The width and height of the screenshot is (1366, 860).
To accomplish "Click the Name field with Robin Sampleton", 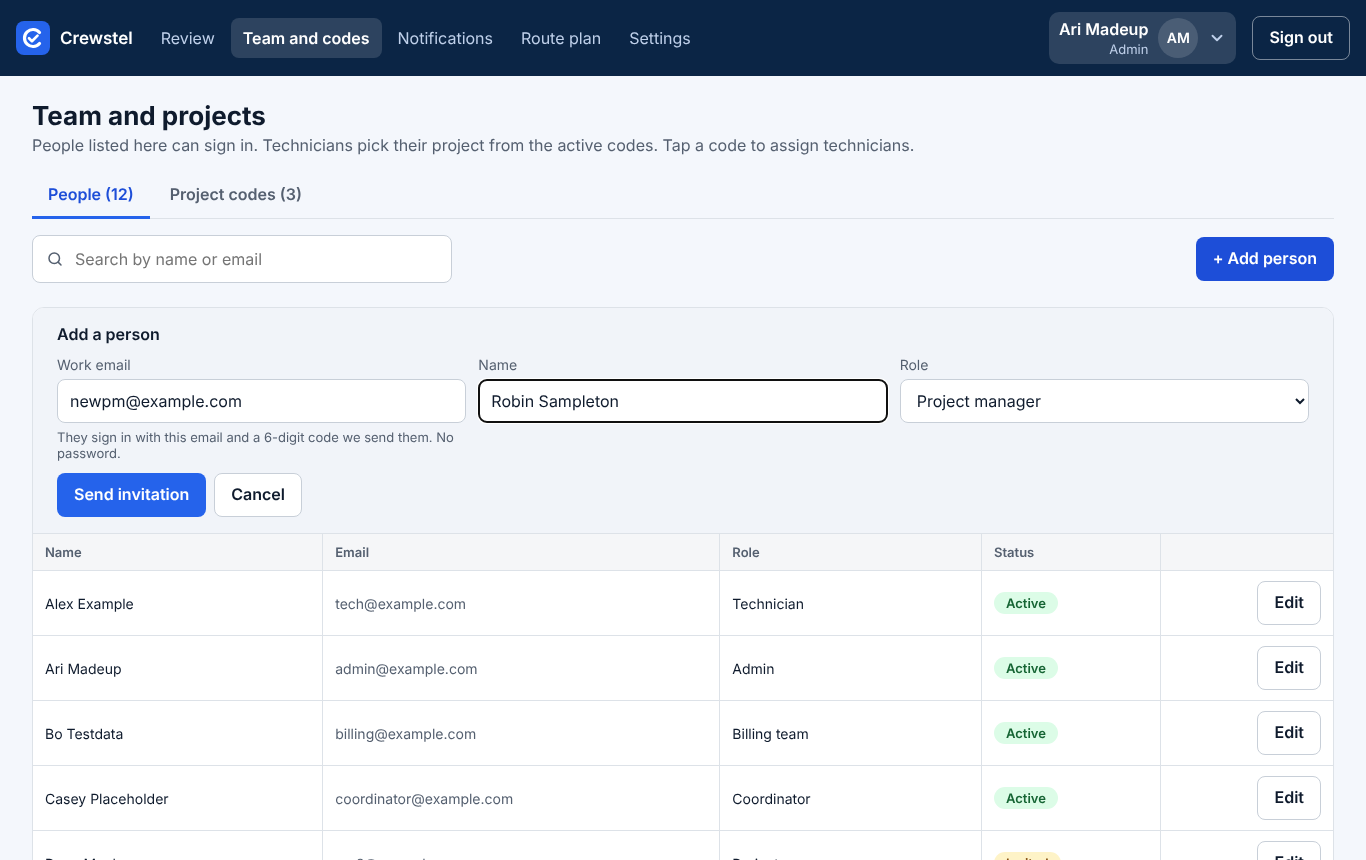I will pyautogui.click(x=683, y=401).
